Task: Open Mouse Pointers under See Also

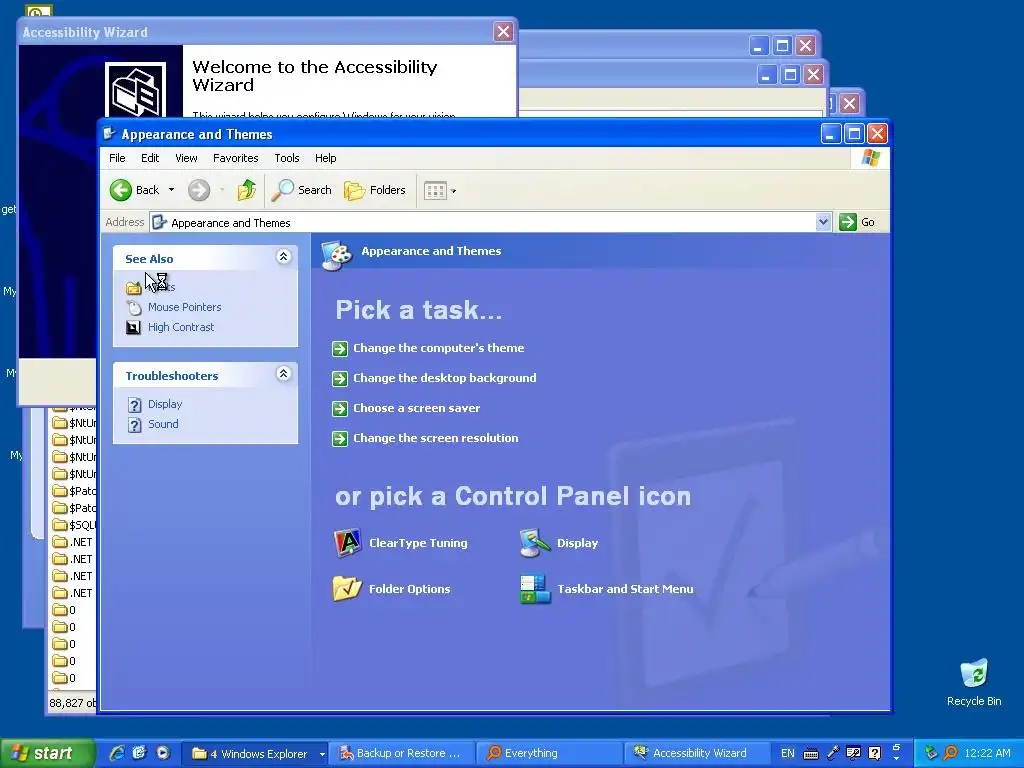Action: click(184, 307)
